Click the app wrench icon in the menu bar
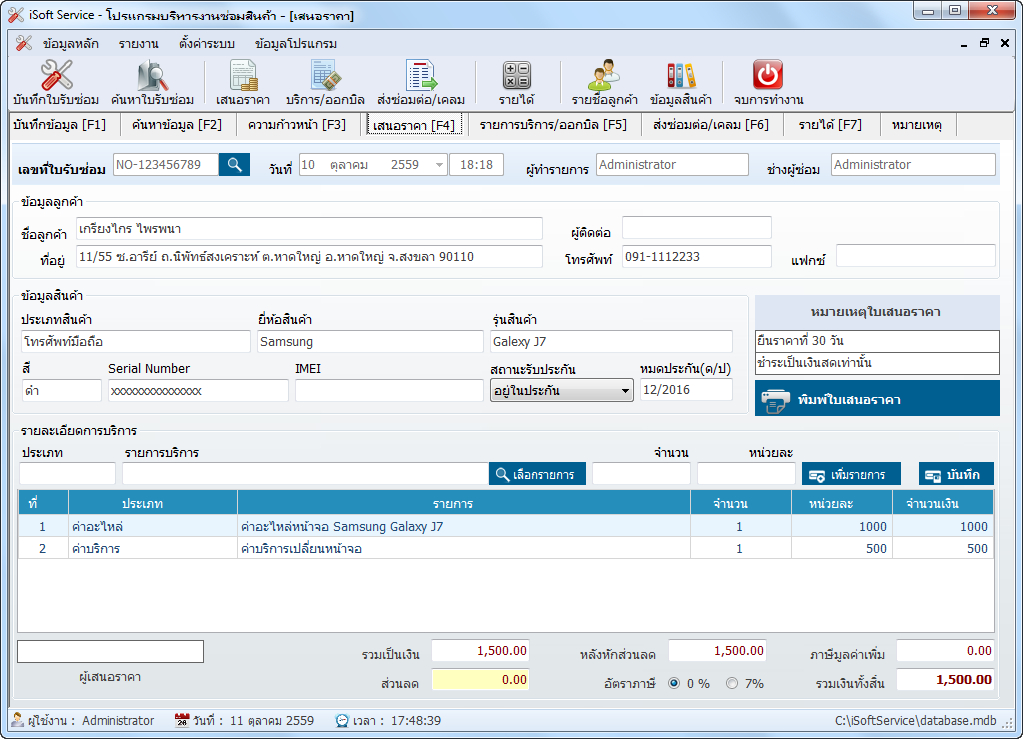This screenshot has width=1023, height=739. pyautogui.click(x=24, y=44)
